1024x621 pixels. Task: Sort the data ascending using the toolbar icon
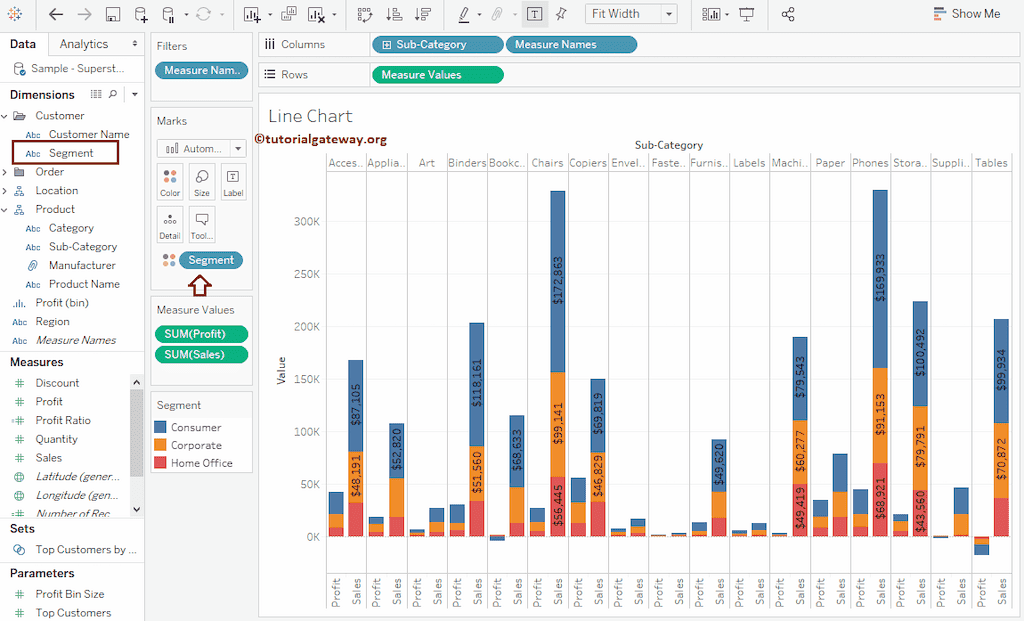[x=395, y=14]
